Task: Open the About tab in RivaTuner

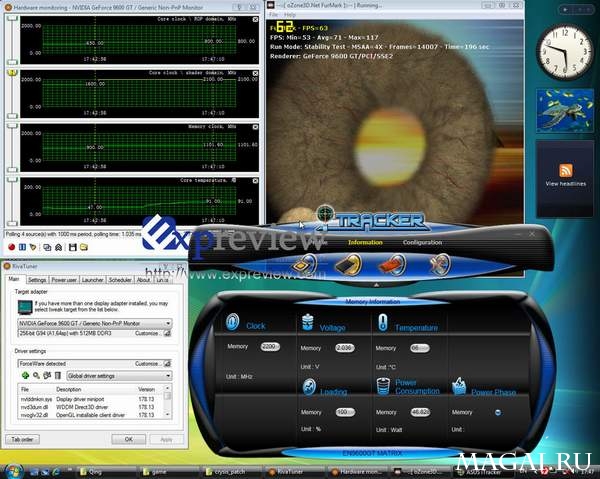Action: [143, 280]
